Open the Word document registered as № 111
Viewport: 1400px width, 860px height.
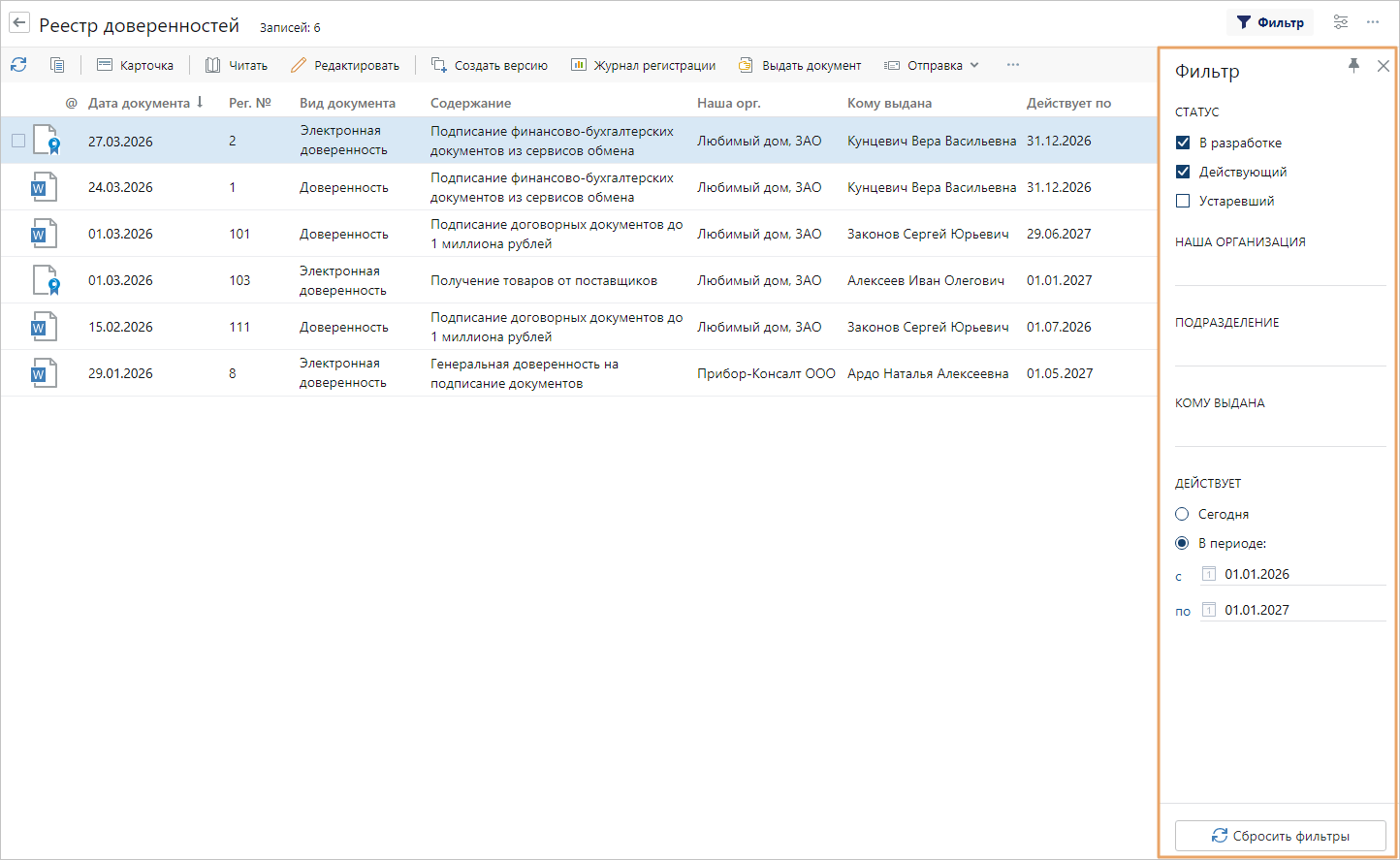click(x=44, y=327)
